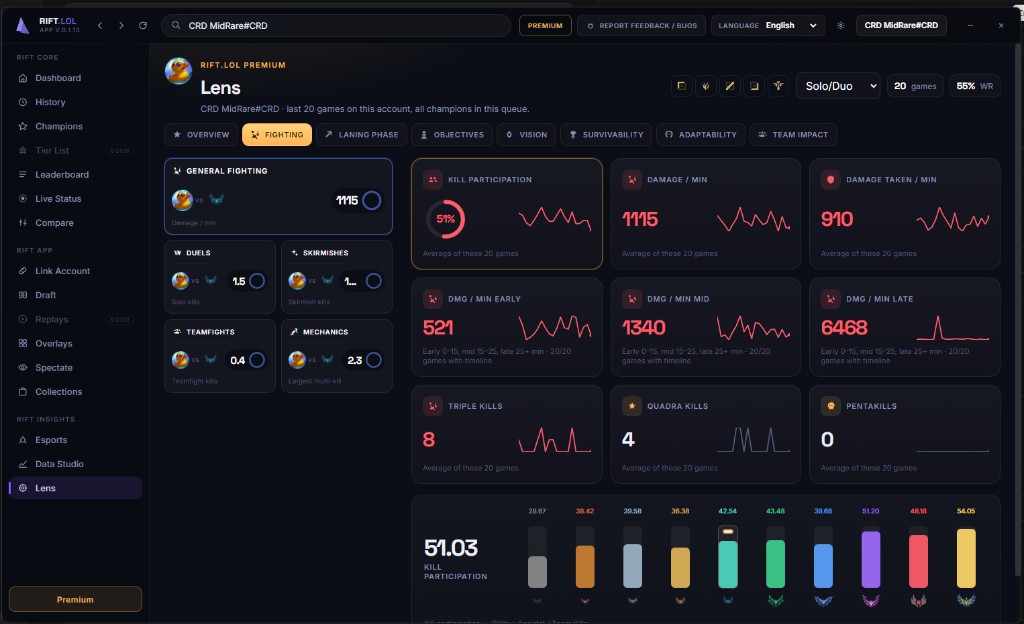Viewport: 1024px width, 624px height.
Task: Open the Data Studio chart icon
Action: pos(23,464)
